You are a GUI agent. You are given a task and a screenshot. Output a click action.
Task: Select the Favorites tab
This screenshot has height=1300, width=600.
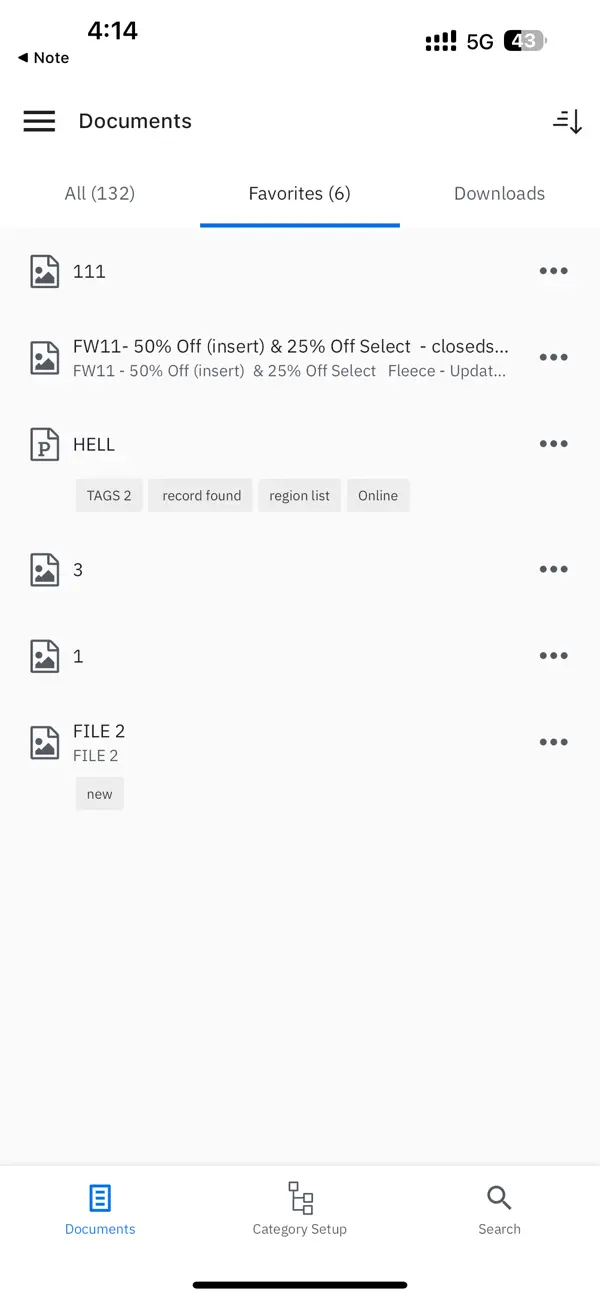[x=299, y=193]
